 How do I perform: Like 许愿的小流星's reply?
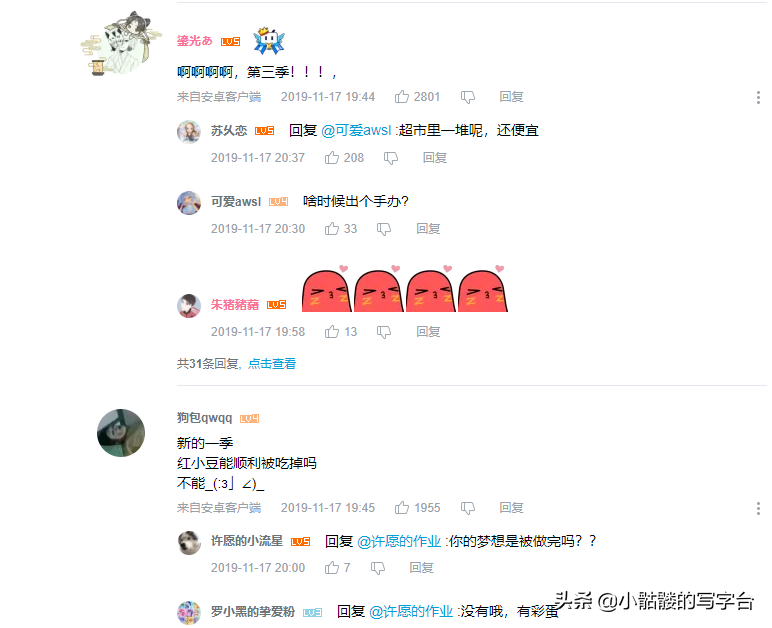pyautogui.click(x=332, y=567)
